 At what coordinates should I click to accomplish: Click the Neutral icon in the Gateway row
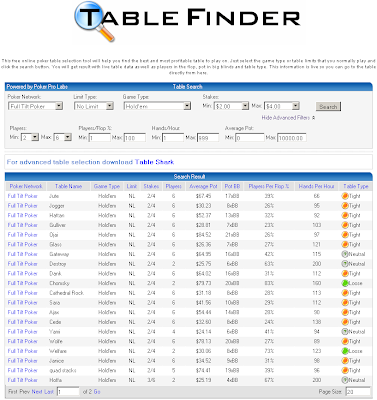click(345, 254)
